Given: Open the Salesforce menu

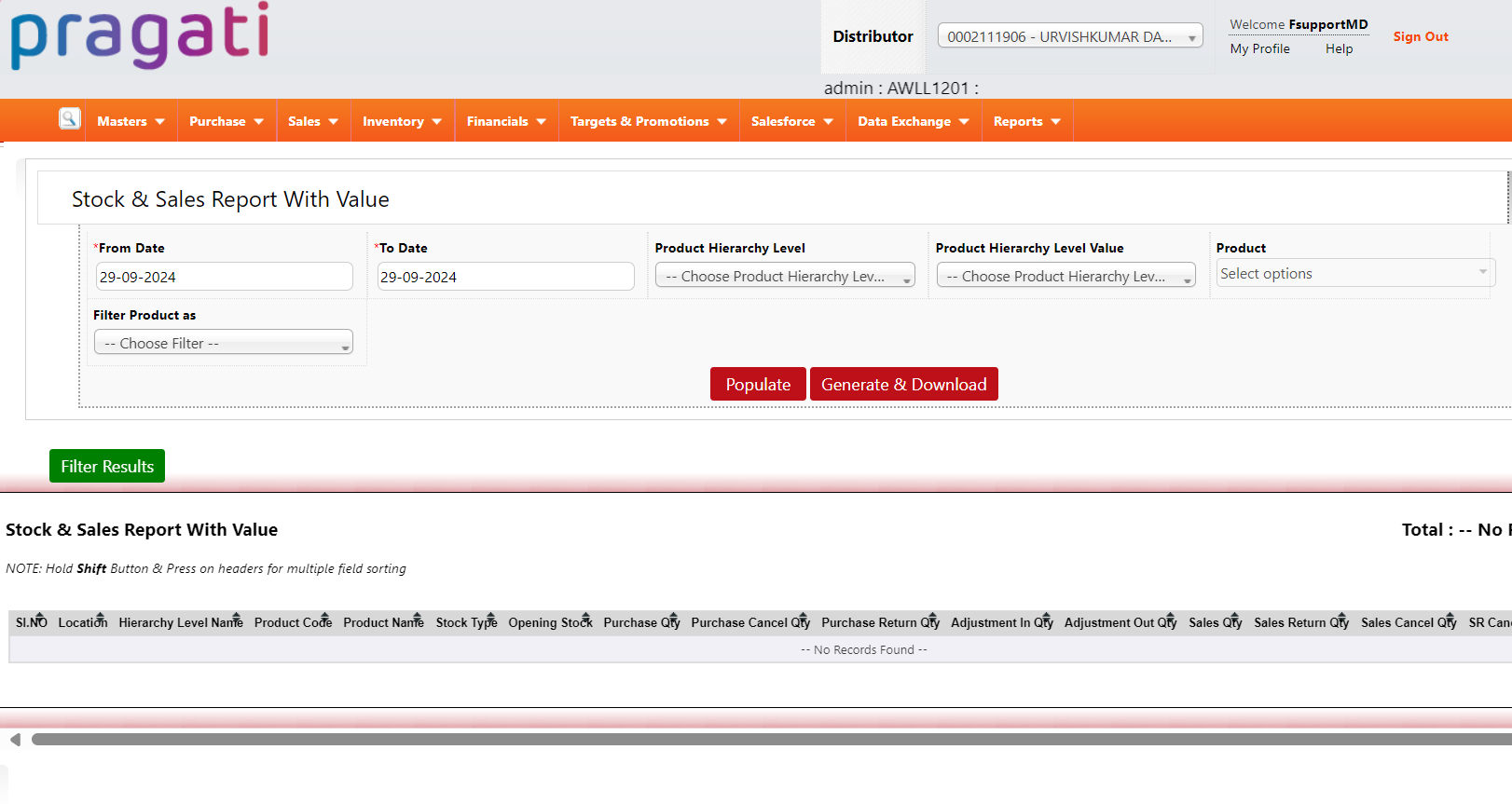Looking at the screenshot, I should 792,121.
